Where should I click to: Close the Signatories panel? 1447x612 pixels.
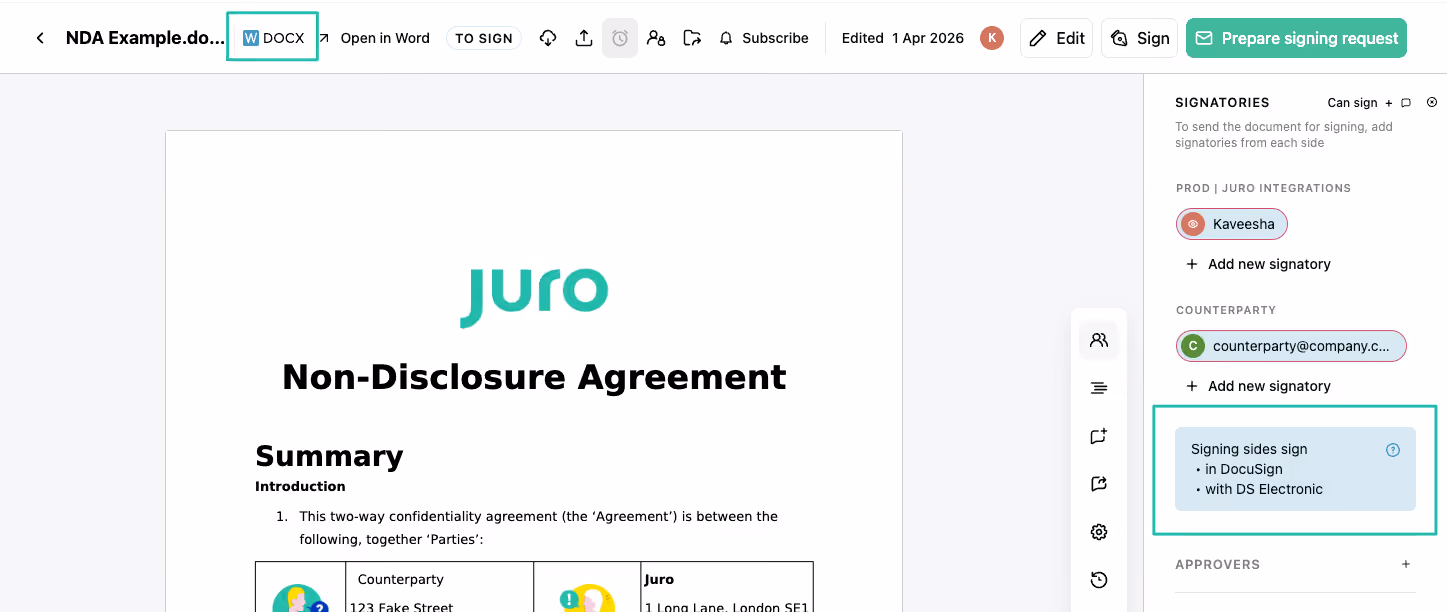1432,102
